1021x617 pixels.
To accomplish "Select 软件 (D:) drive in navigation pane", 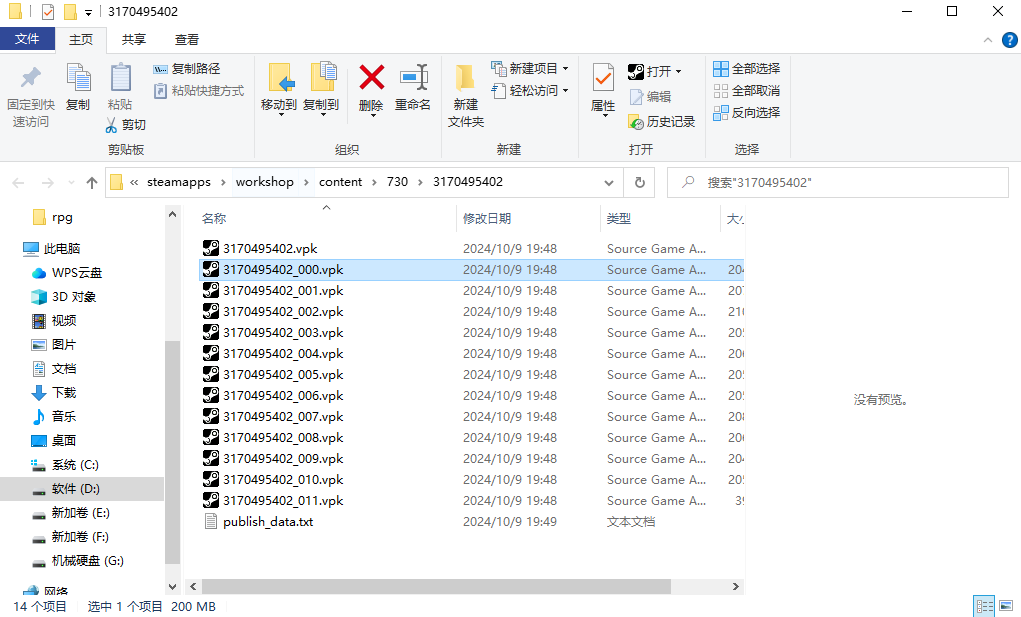I will point(75,489).
